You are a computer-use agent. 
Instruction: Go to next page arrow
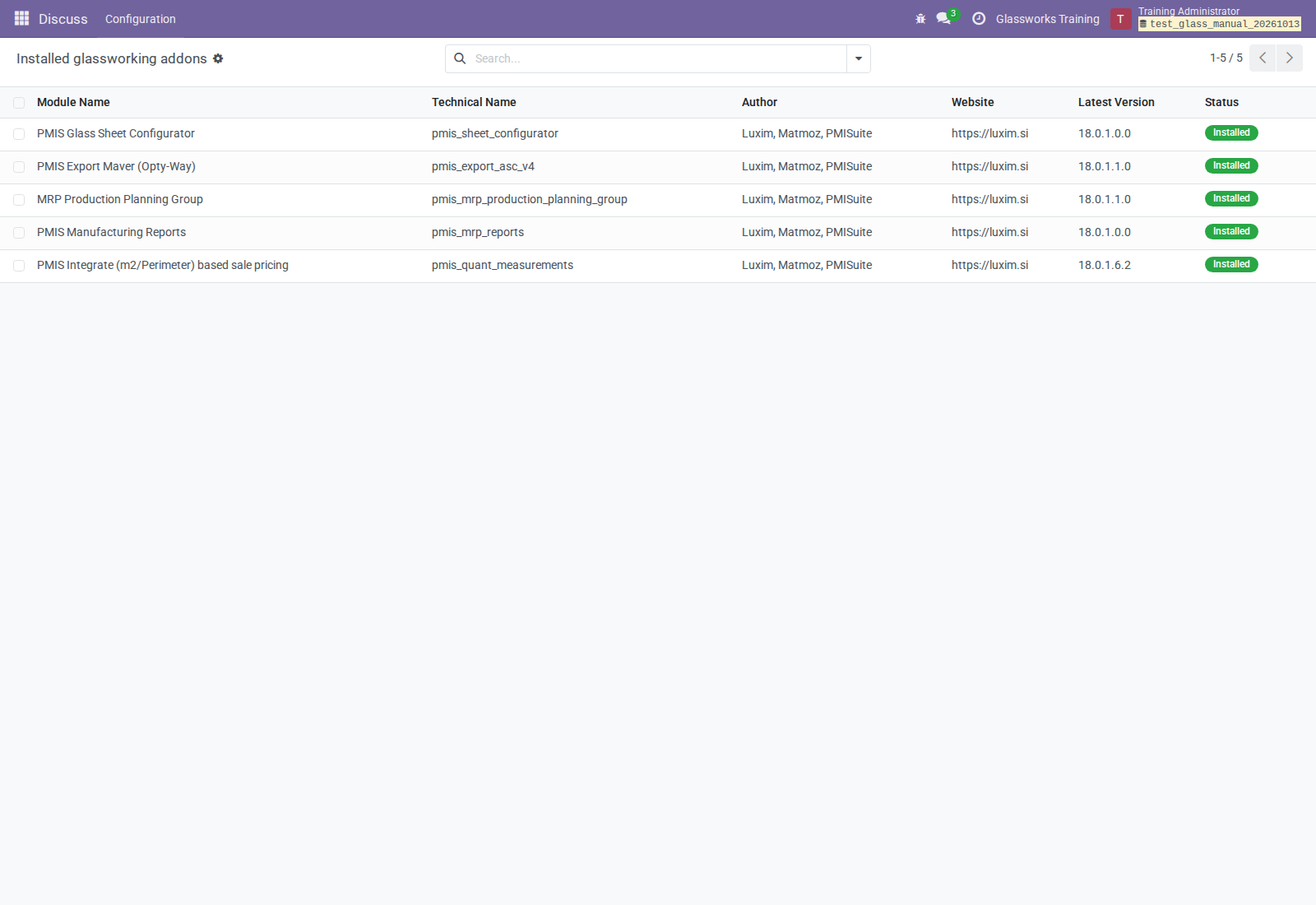point(1290,58)
